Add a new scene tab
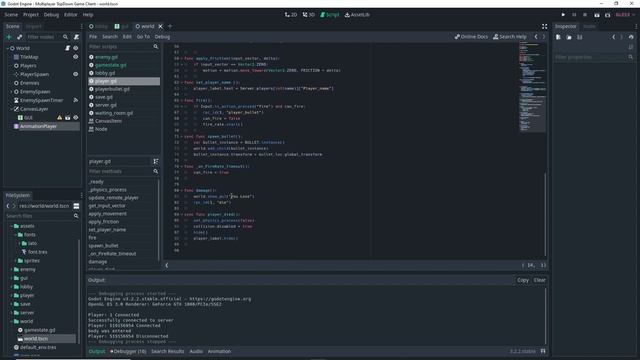 170,26
